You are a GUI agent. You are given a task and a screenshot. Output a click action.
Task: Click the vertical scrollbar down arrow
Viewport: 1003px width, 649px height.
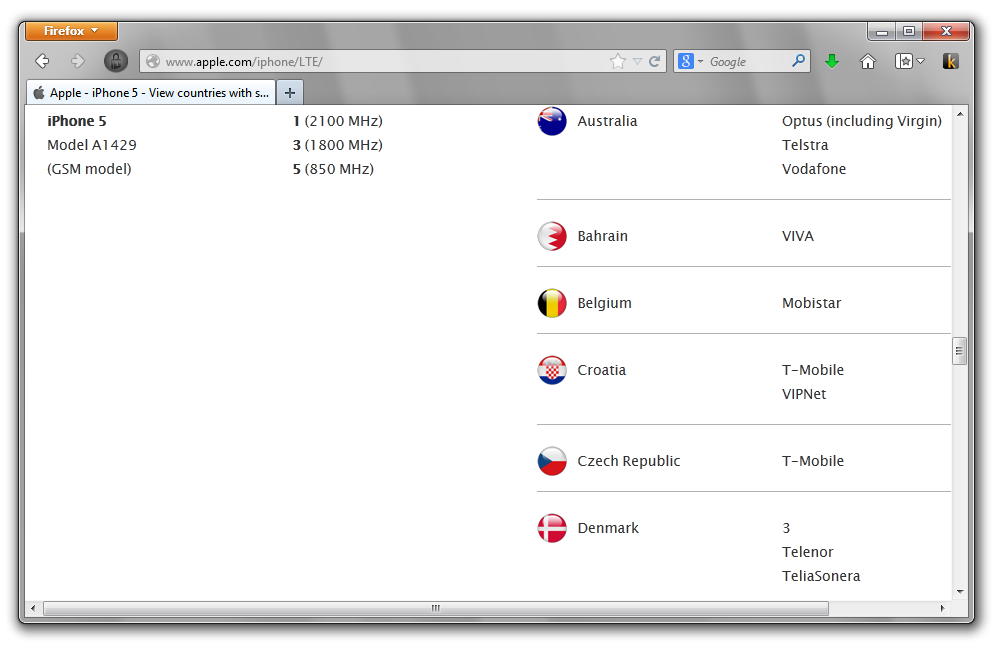pos(960,592)
